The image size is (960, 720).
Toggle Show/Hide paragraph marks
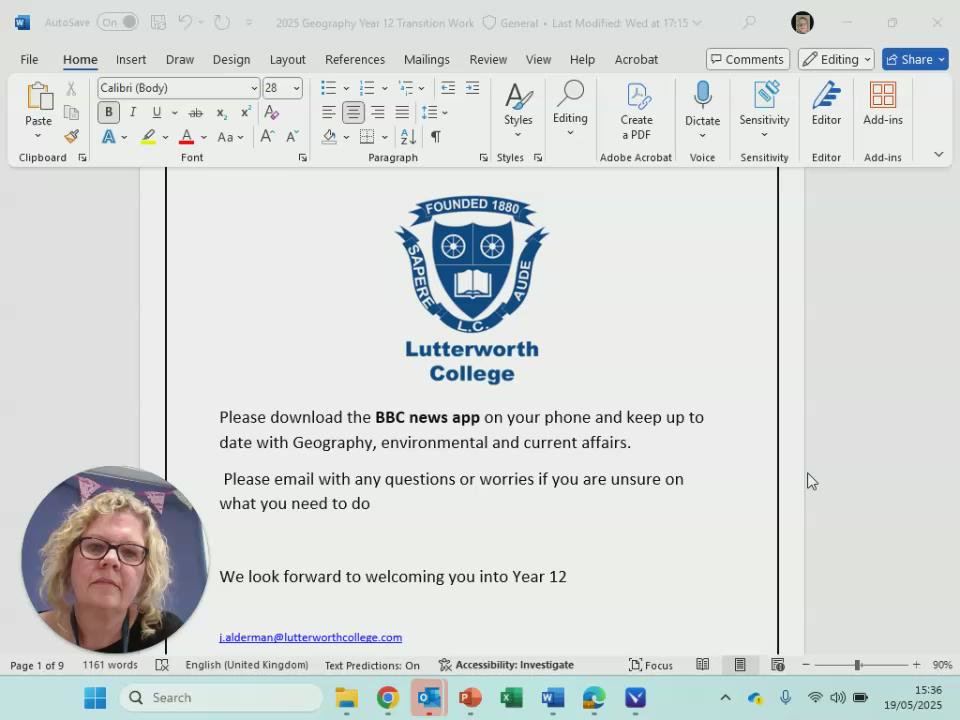pyautogui.click(x=436, y=137)
